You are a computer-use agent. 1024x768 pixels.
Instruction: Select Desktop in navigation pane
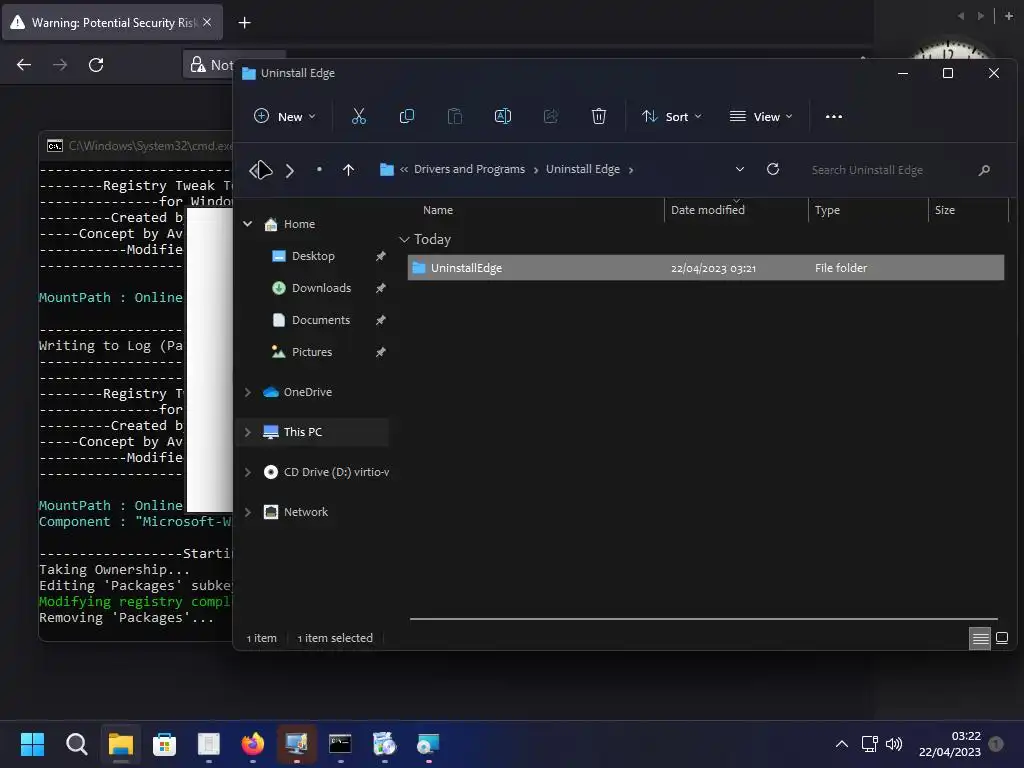pyautogui.click(x=313, y=256)
